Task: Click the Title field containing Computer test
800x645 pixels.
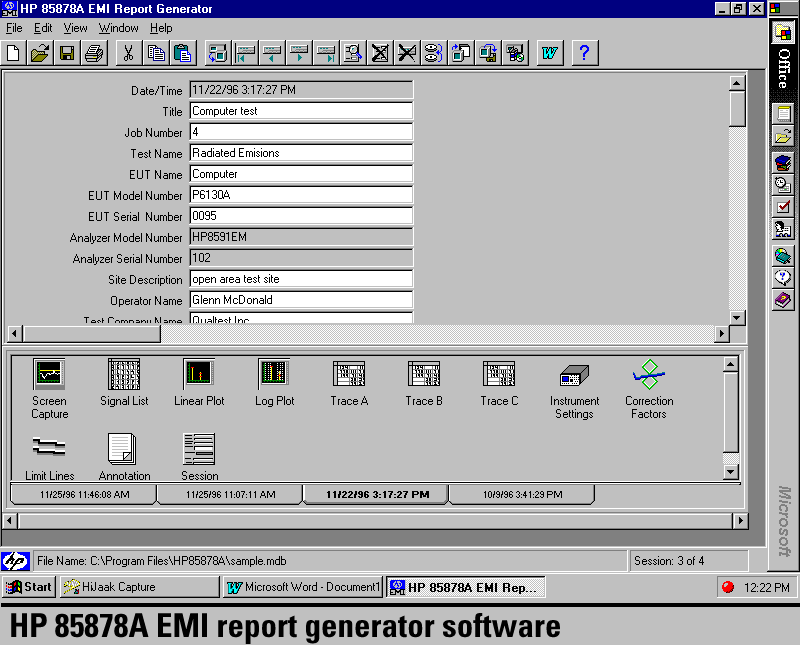Action: (301, 111)
